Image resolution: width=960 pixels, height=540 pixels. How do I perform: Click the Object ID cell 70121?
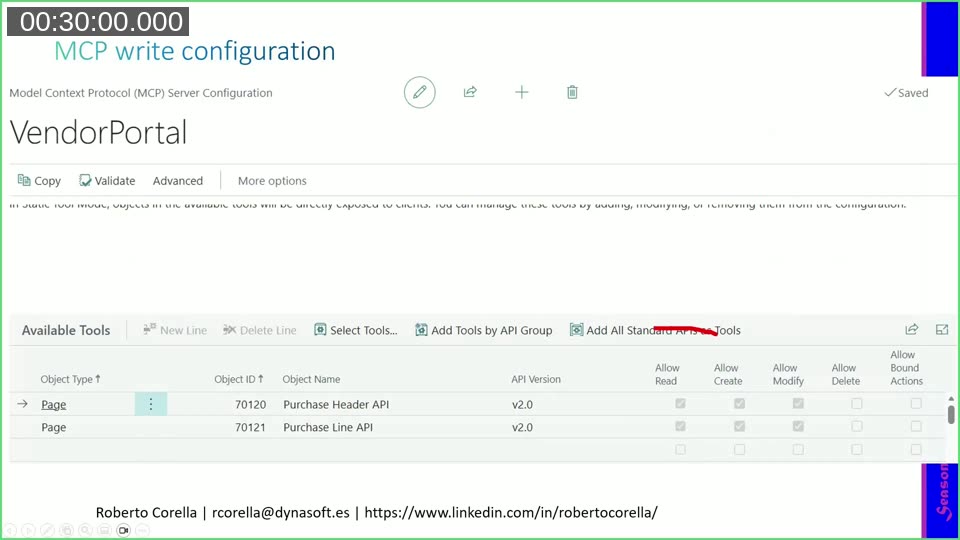coord(250,427)
